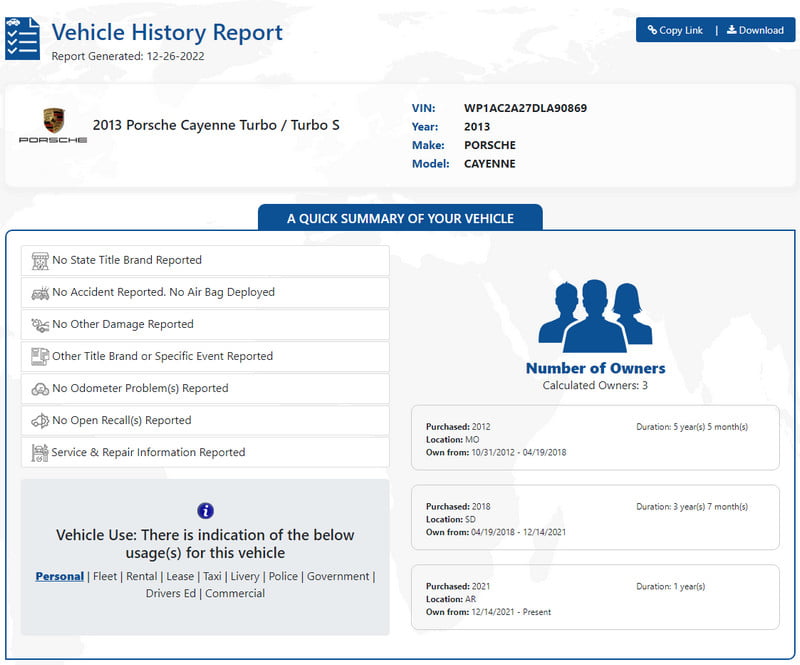Click the service and repair icon
This screenshot has height=665, width=800.
click(40, 453)
